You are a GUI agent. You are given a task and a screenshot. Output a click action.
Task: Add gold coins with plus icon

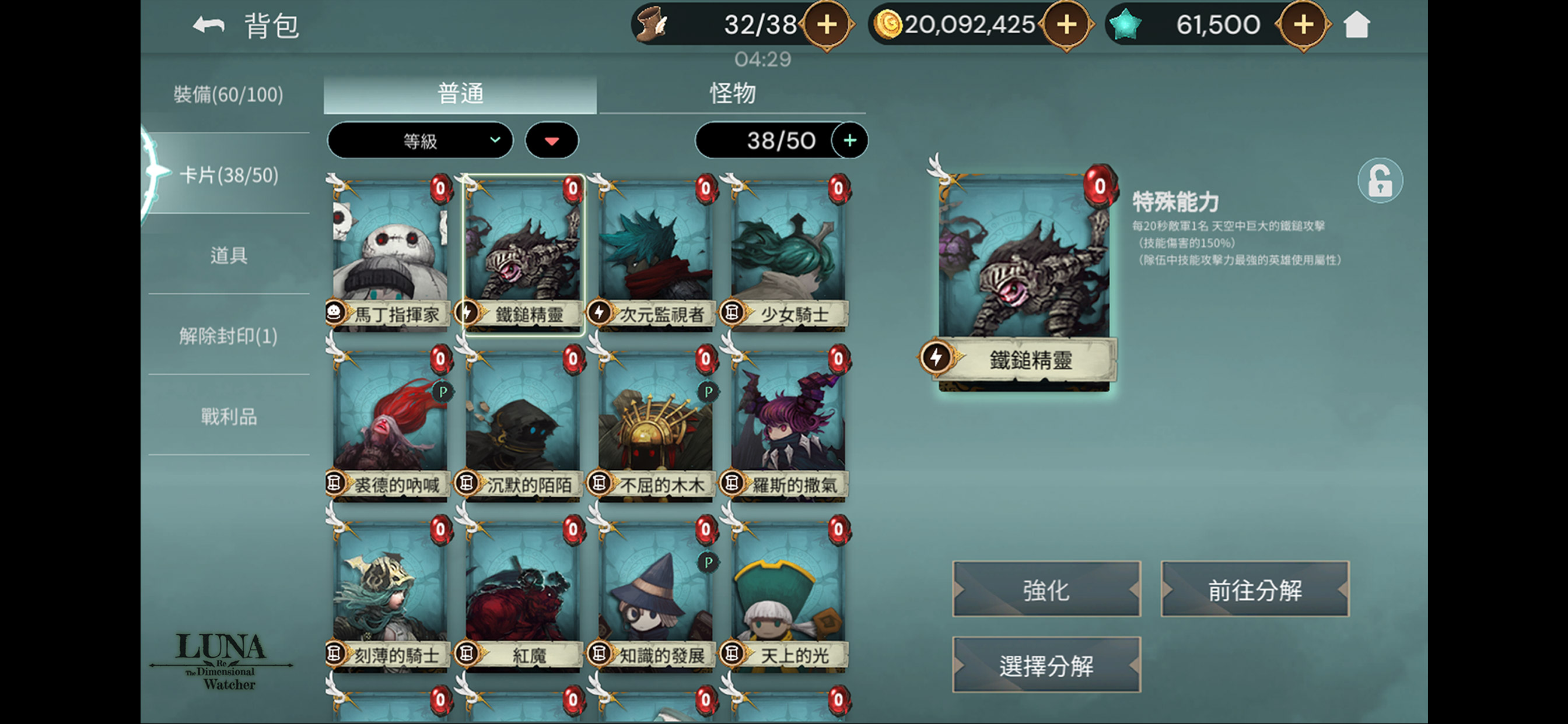click(x=1066, y=25)
